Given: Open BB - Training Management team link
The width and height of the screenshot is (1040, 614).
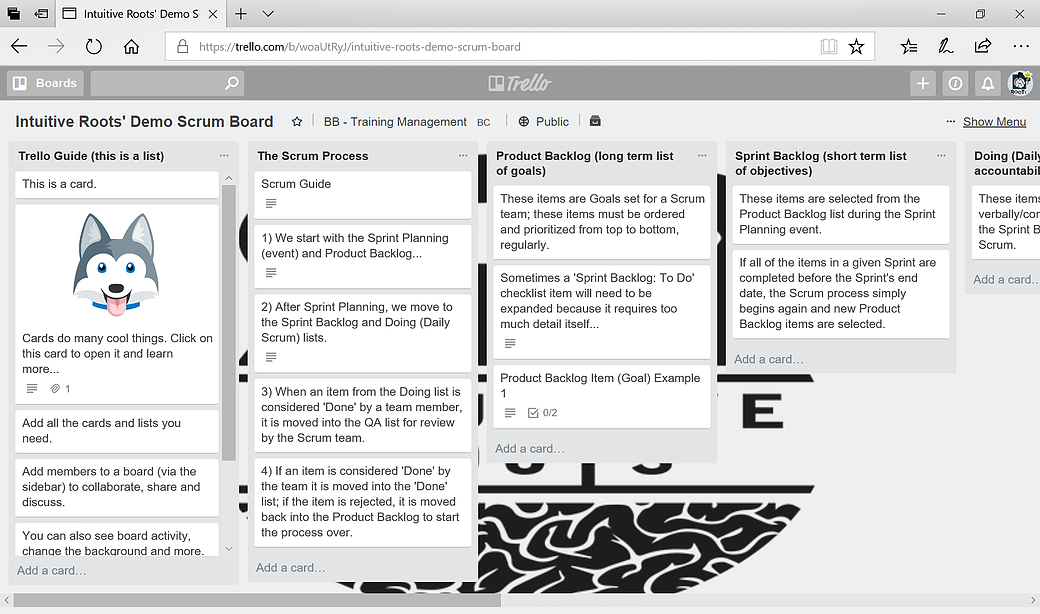Looking at the screenshot, I should [x=395, y=121].
